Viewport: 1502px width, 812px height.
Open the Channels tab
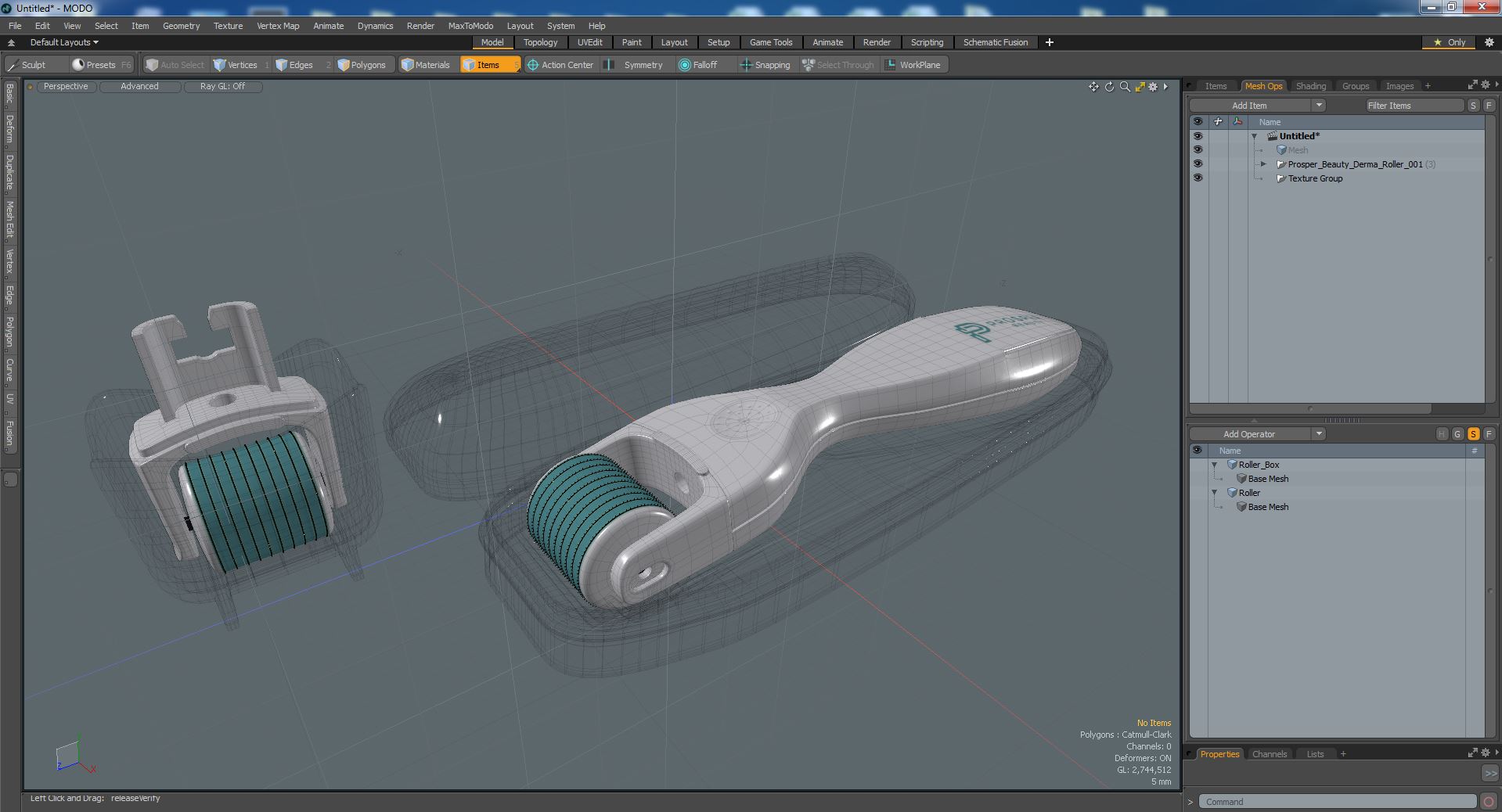pyautogui.click(x=1269, y=754)
